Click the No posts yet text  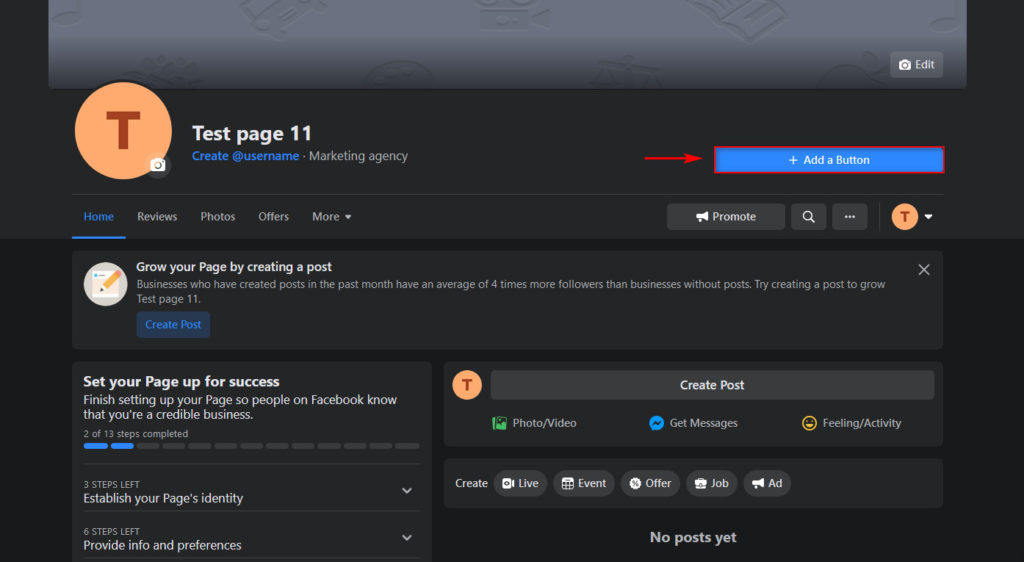click(693, 537)
